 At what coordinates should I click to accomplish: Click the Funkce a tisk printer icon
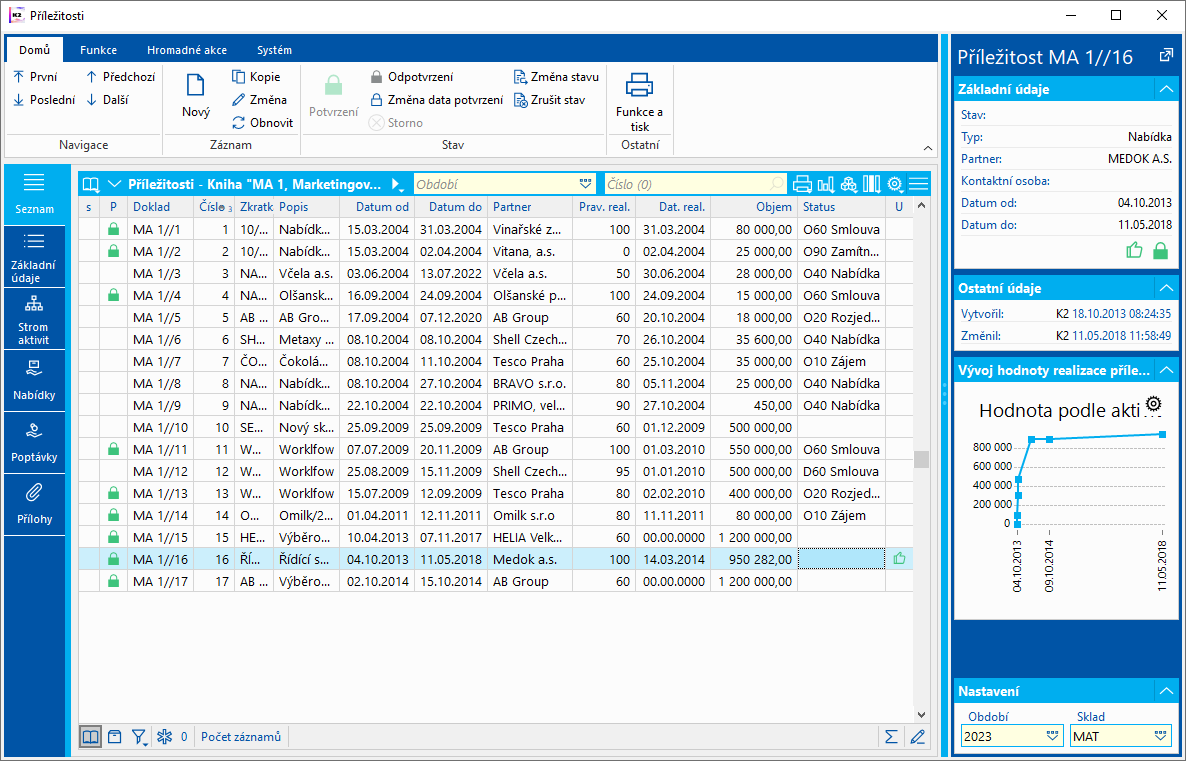click(x=639, y=87)
